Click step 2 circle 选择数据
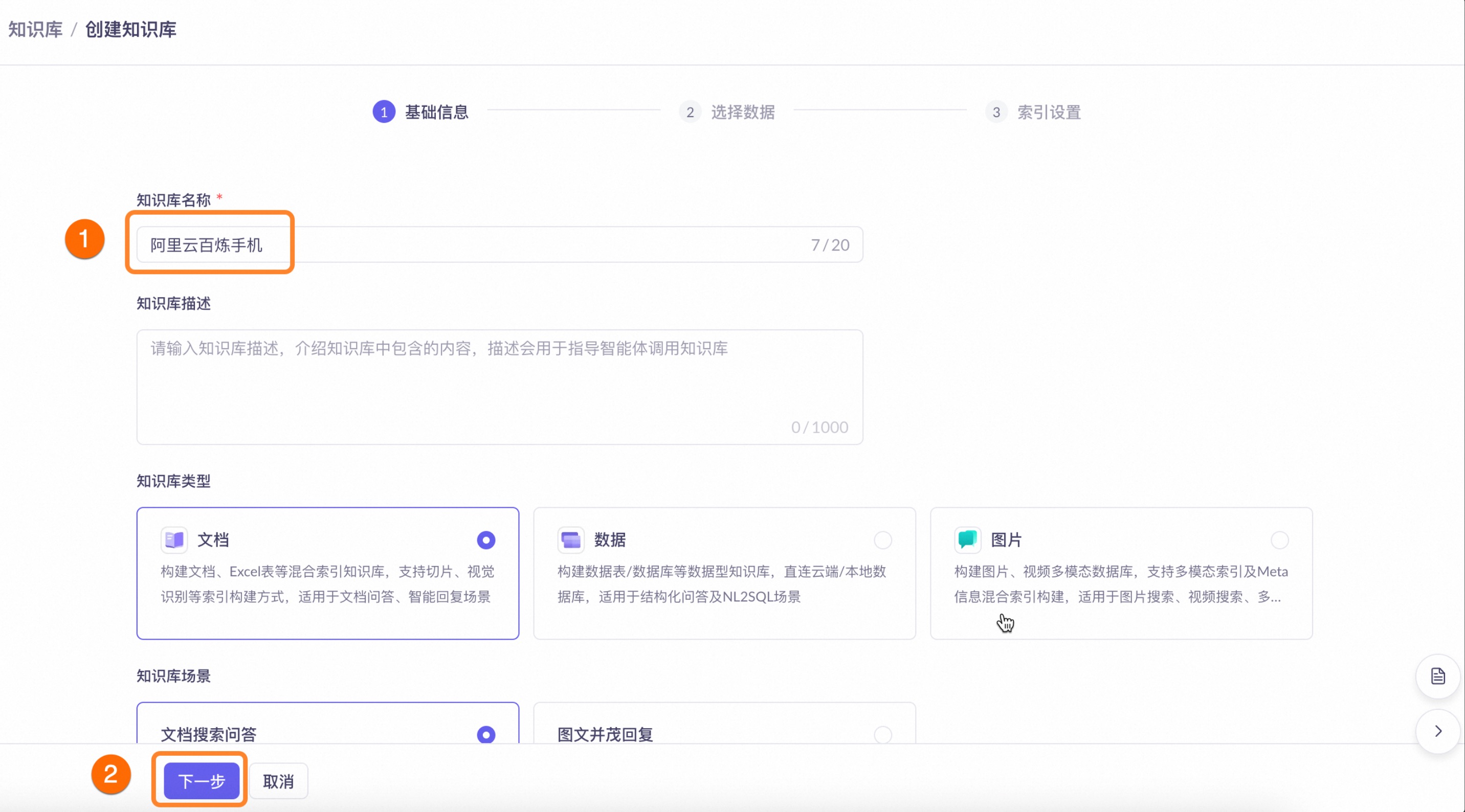This screenshot has height=812, width=1465. 690,112
